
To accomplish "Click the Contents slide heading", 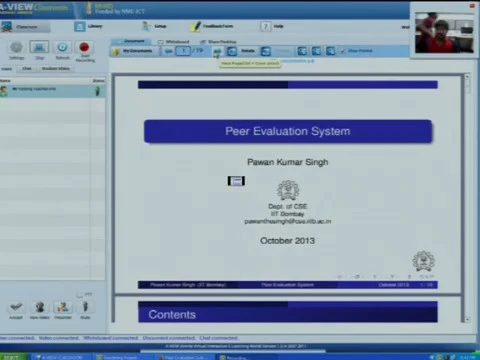I will (172, 315).
